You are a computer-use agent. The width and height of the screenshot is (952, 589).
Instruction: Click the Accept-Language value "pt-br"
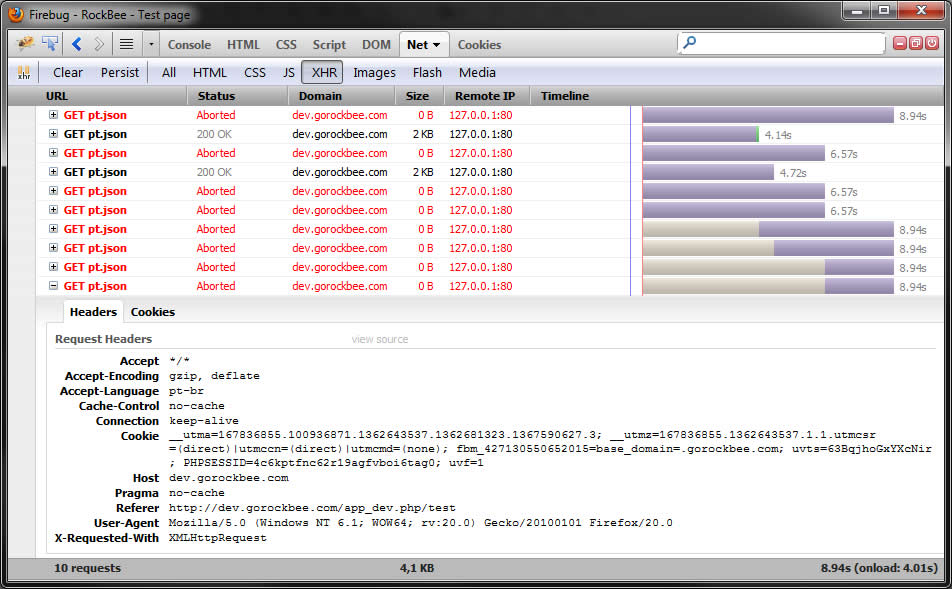pyautogui.click(x=186, y=390)
